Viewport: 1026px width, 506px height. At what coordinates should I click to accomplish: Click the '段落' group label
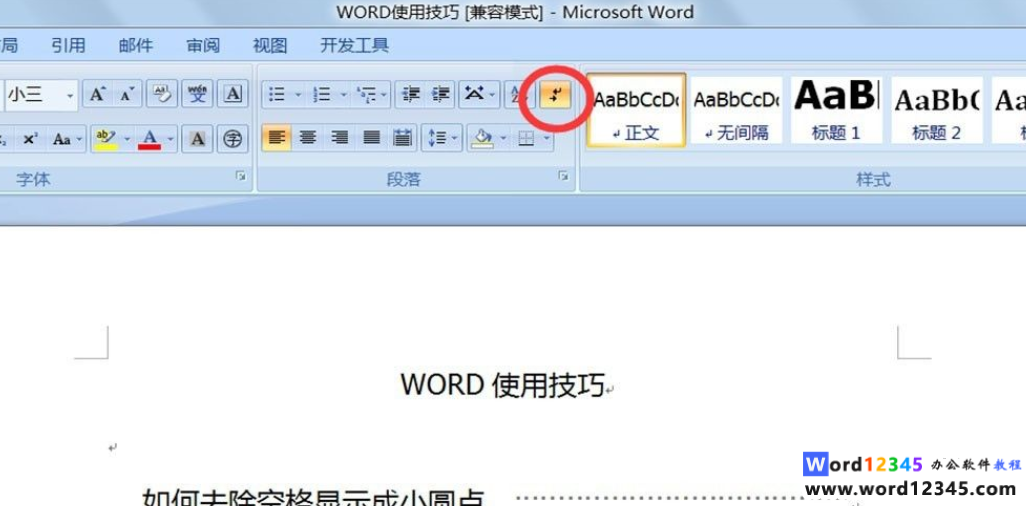pos(403,179)
